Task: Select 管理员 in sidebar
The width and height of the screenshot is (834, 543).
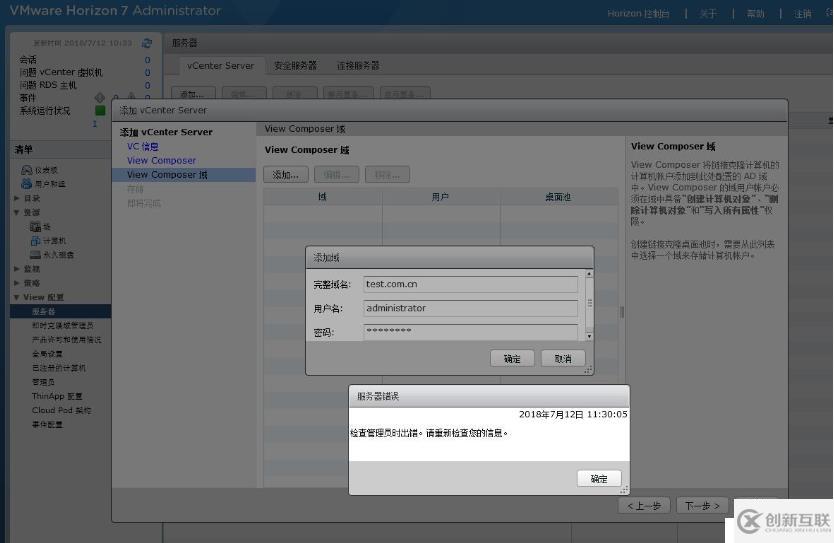Action: click(43, 382)
